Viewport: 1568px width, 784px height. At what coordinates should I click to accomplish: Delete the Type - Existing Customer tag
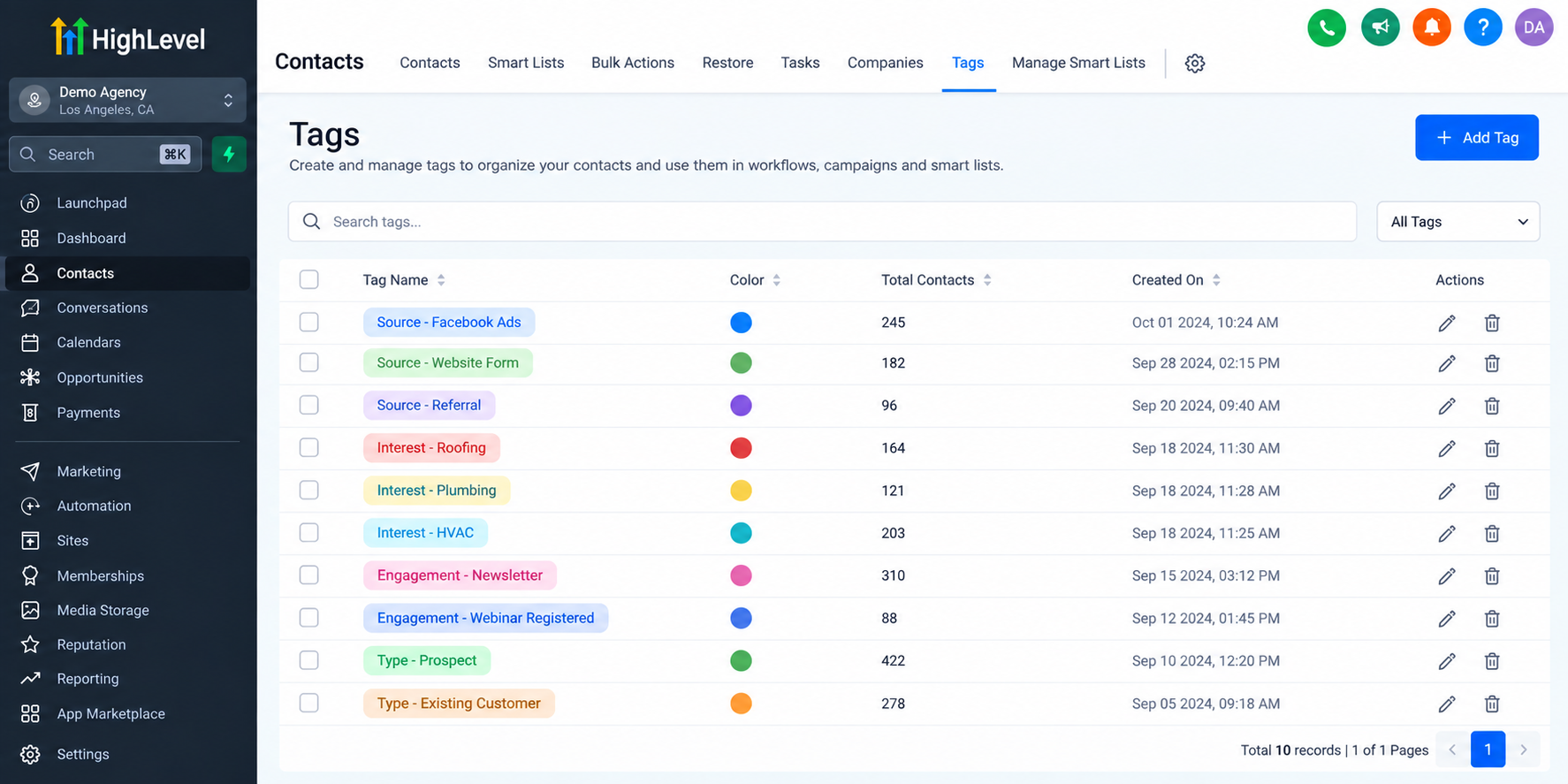tap(1492, 704)
